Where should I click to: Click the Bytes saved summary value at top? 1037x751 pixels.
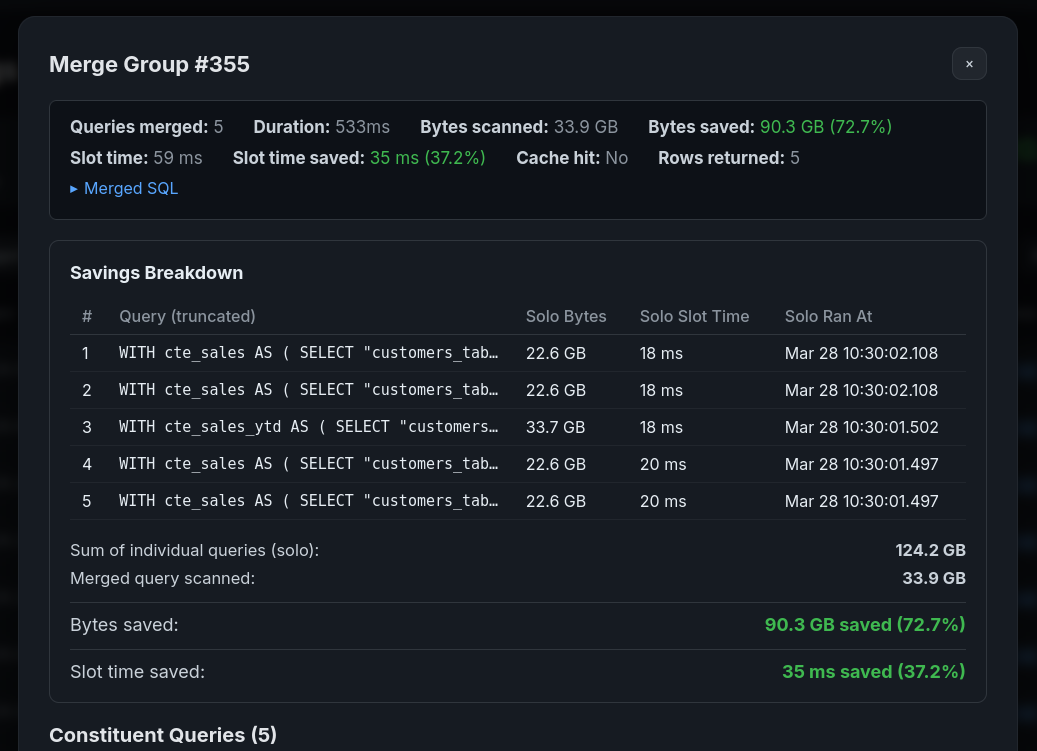pyautogui.click(x=825, y=127)
